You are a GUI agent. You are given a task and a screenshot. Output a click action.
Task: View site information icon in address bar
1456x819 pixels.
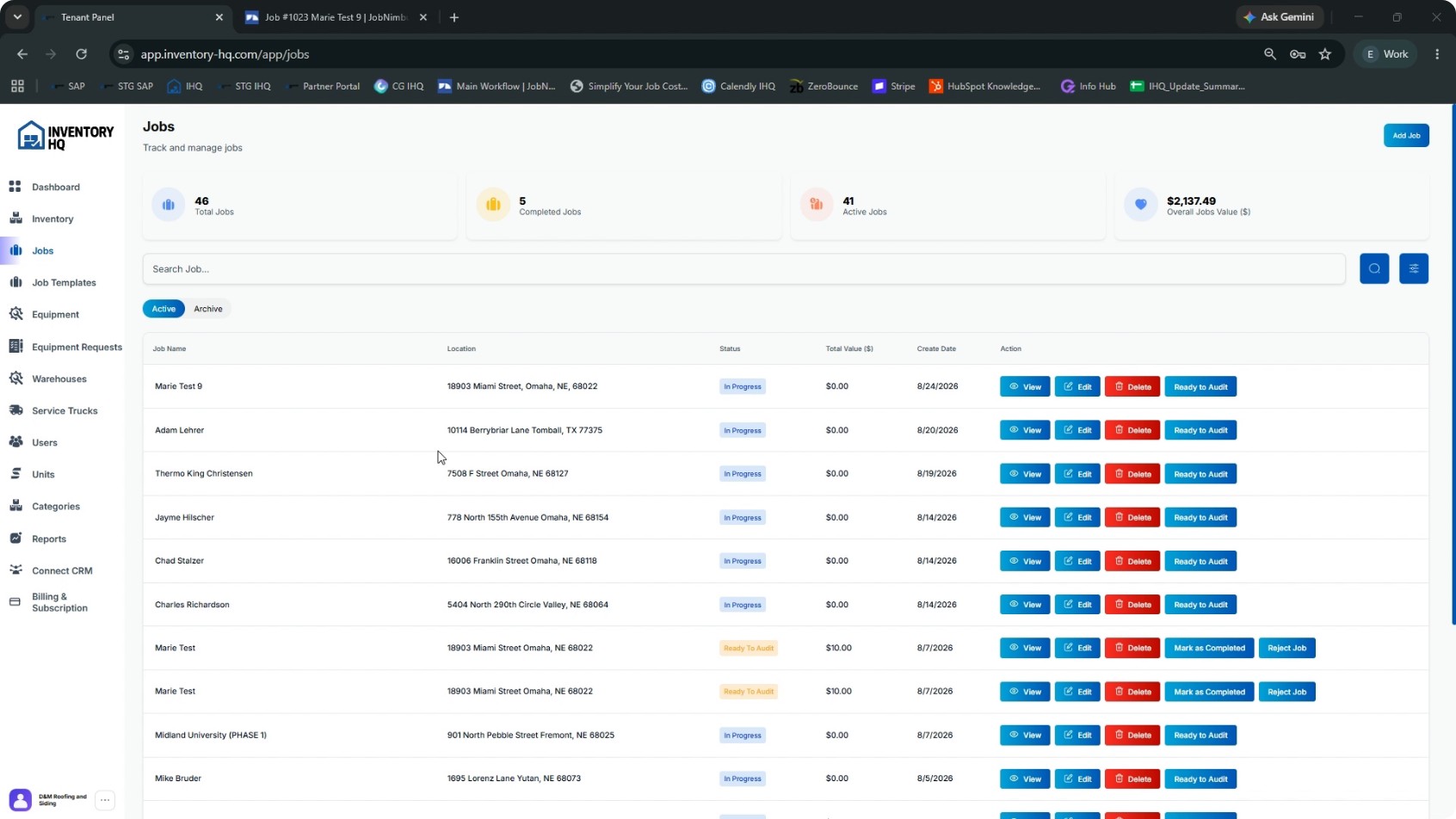124,53
